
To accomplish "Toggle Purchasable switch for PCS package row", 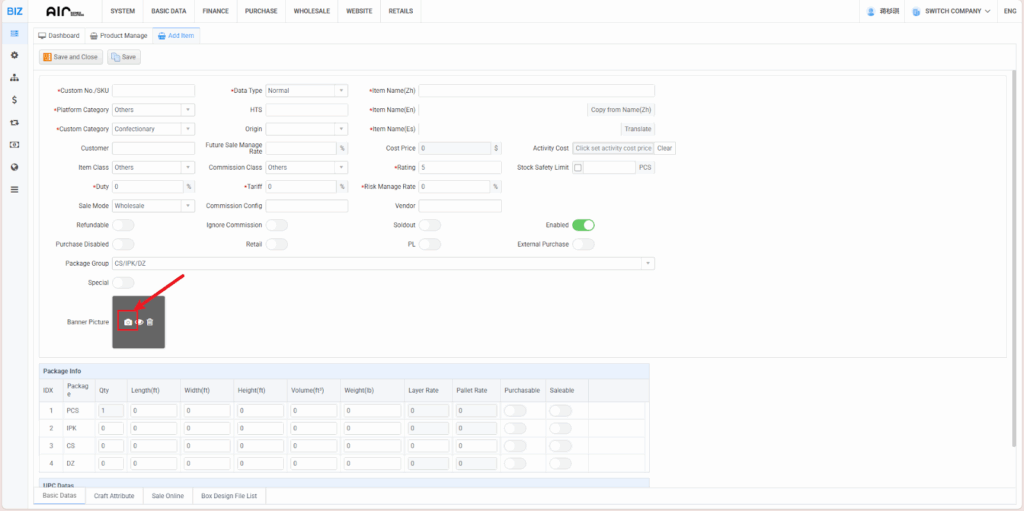I will point(516,410).
